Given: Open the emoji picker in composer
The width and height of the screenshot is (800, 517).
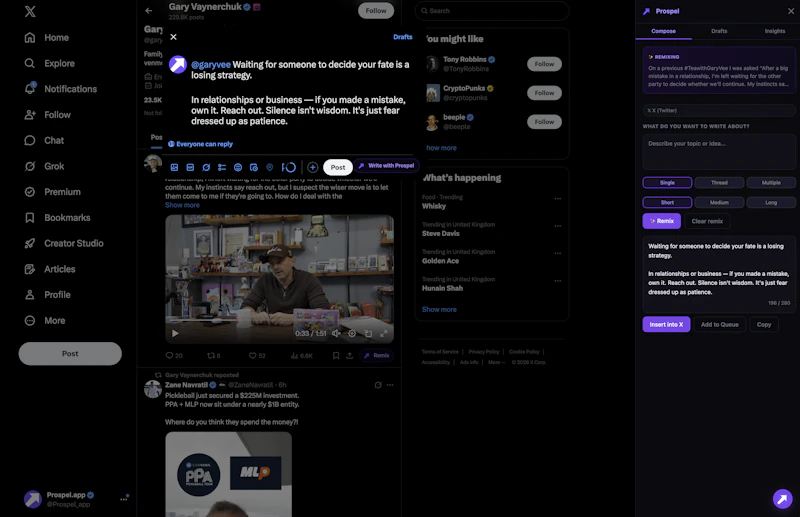Looking at the screenshot, I should click(x=238, y=167).
